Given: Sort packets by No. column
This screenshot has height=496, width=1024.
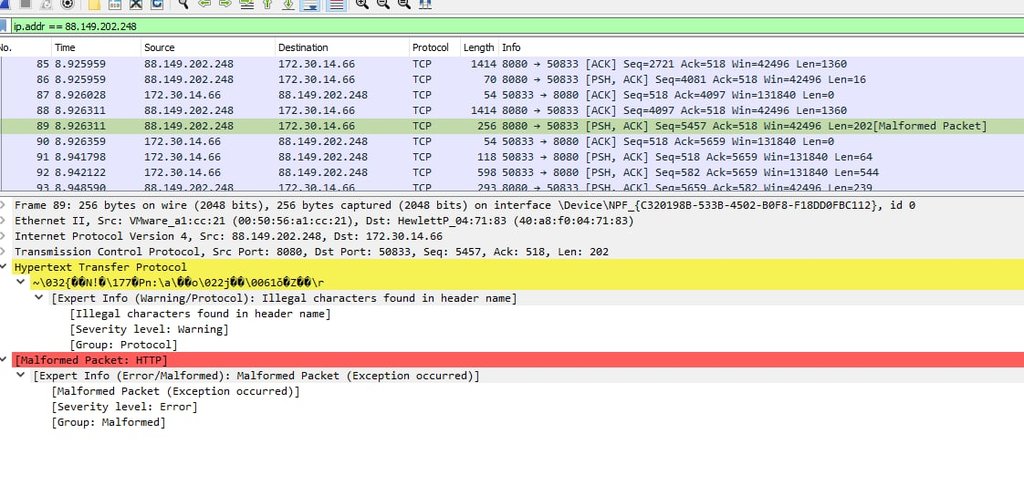Looking at the screenshot, I should pyautogui.click(x=25, y=48).
